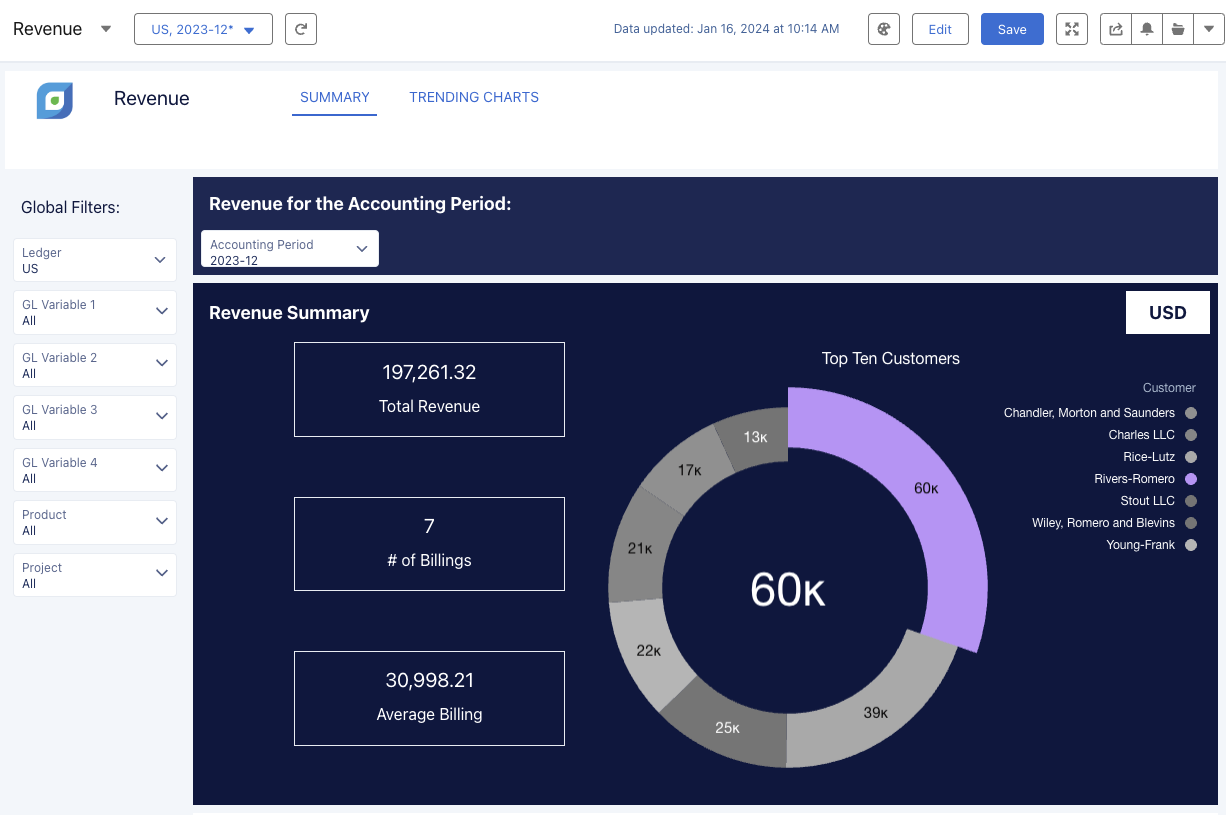The width and height of the screenshot is (1226, 815).
Task: Expand the Project filter
Action: click(x=95, y=575)
